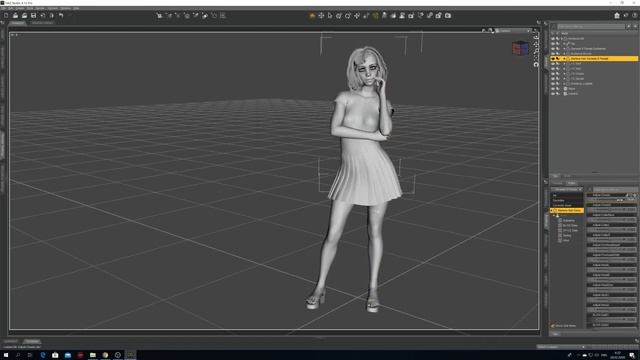Click the Scene pane search filter field
Image resolution: width=640 pixels, height=360 pixels.
[x=591, y=27]
